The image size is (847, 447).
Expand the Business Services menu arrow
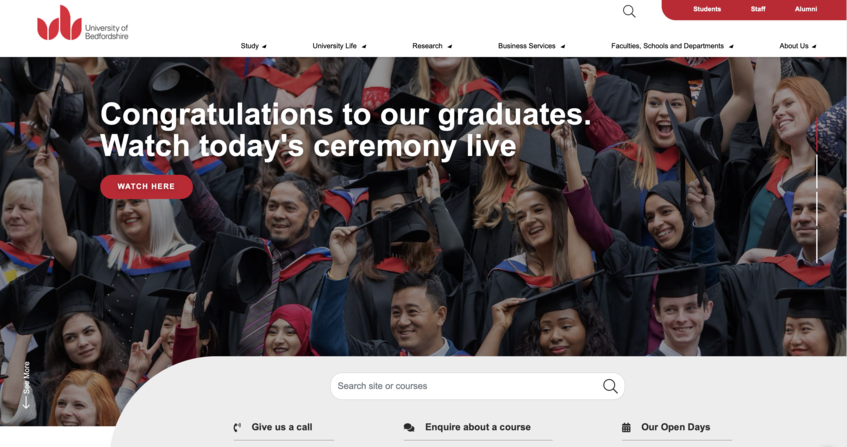pos(562,46)
